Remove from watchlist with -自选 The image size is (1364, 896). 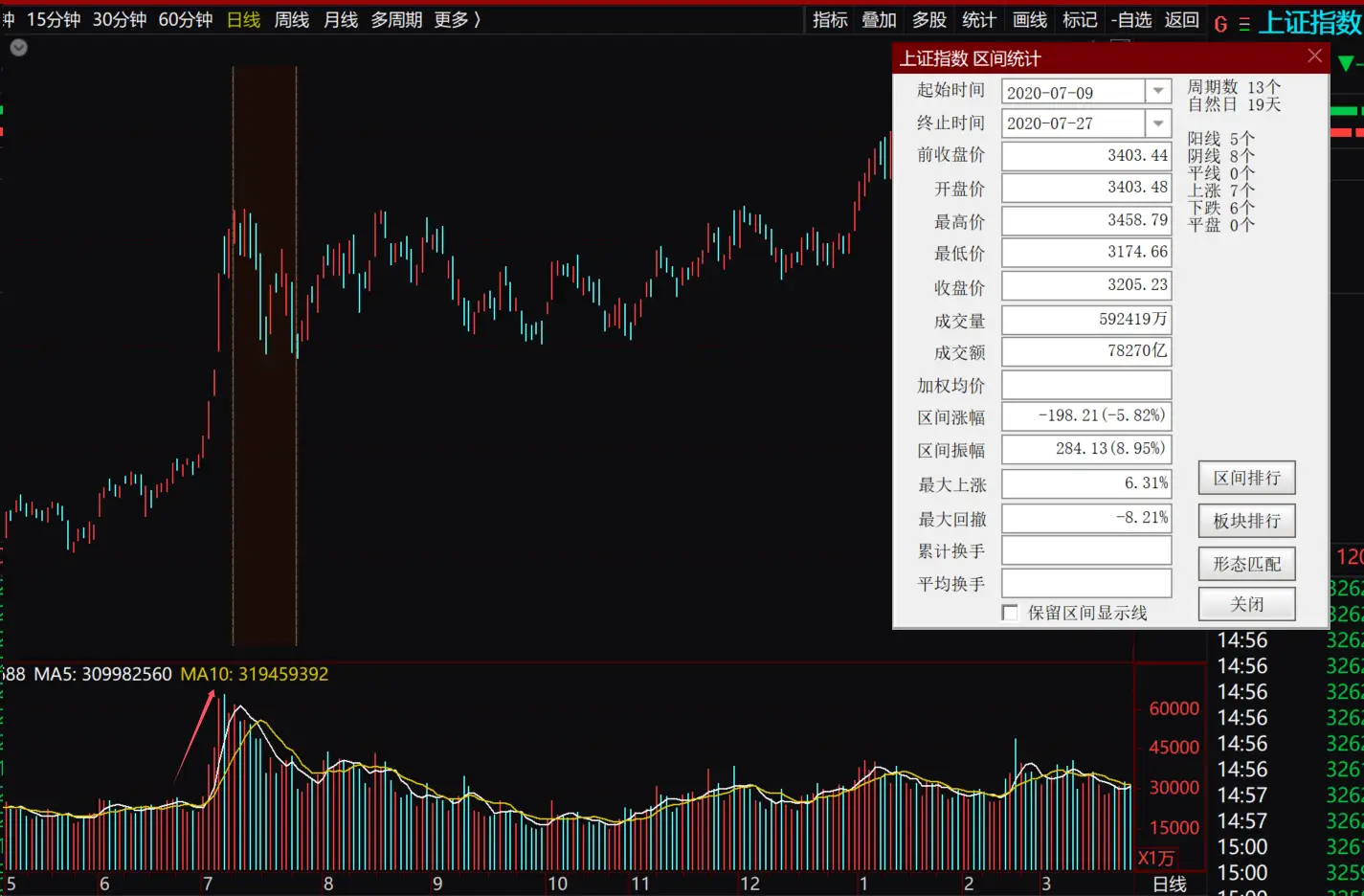click(1131, 20)
